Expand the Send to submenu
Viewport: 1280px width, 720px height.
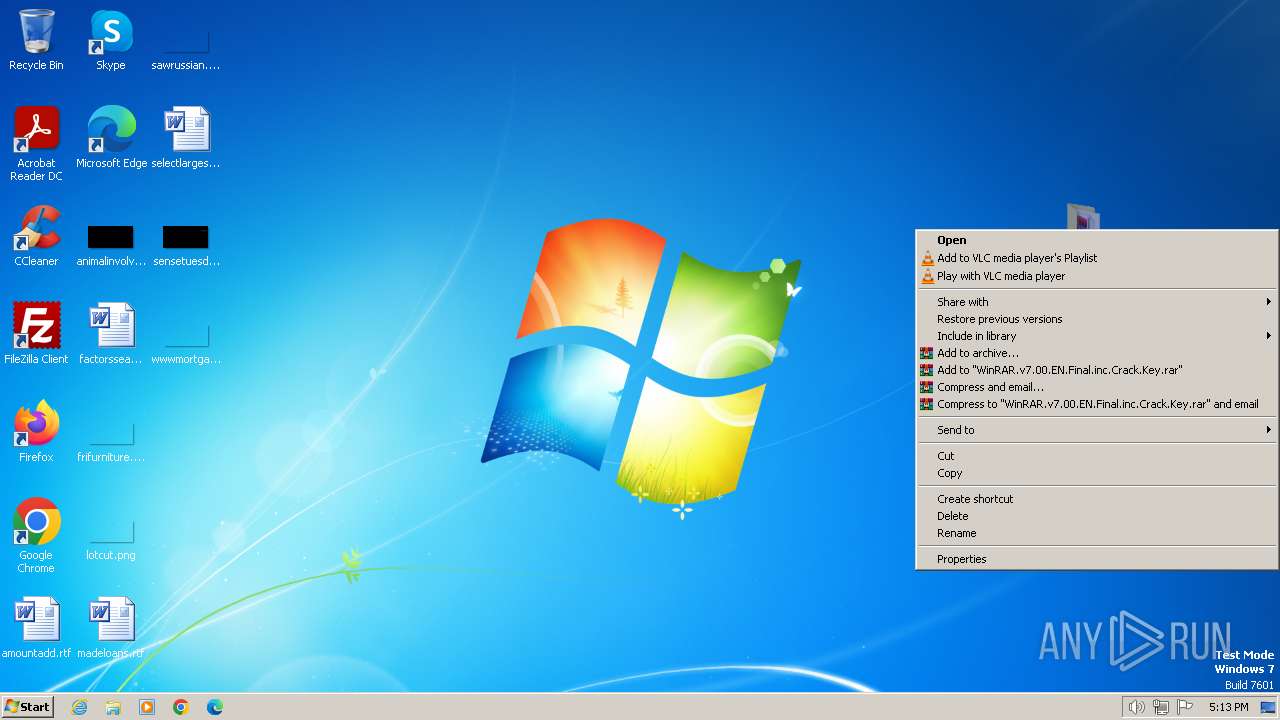coord(1097,430)
